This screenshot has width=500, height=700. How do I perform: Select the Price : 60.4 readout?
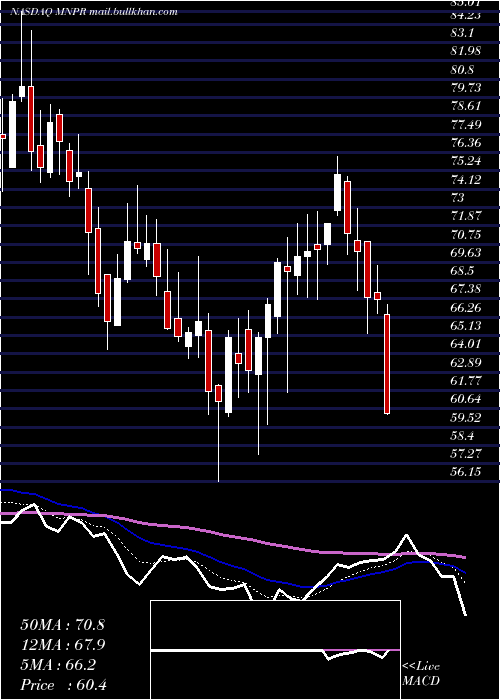pos(63,685)
